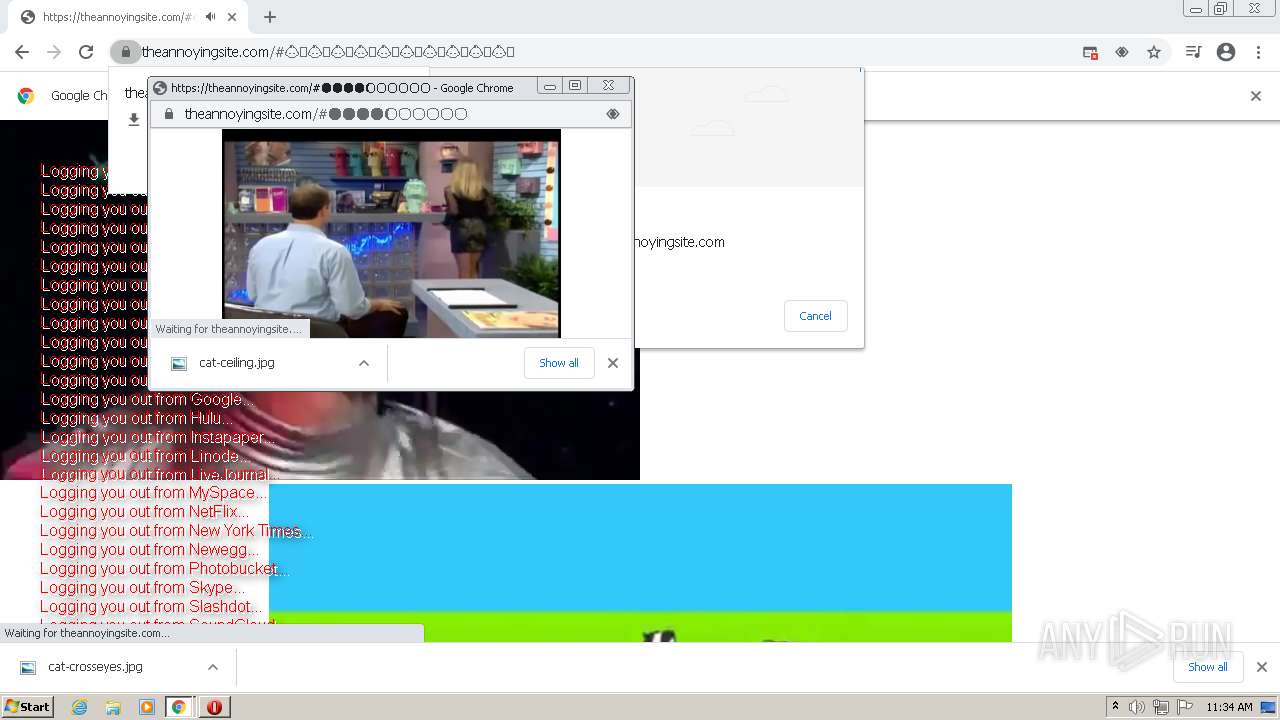Select the popup window URL text
The image size is (1280, 720).
pos(325,114)
